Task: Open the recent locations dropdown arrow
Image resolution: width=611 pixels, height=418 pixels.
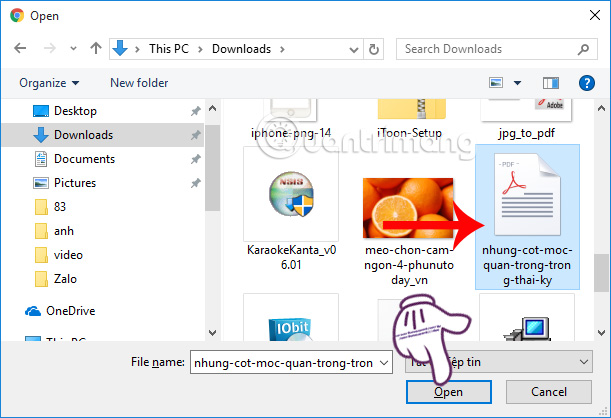Action: point(73,49)
